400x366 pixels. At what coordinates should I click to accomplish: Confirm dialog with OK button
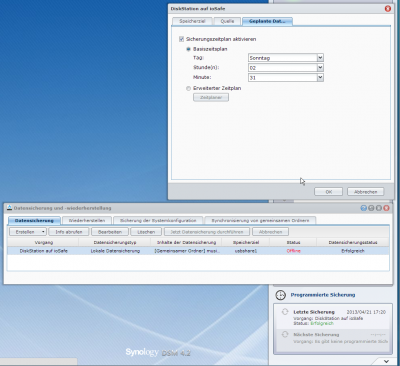329,192
